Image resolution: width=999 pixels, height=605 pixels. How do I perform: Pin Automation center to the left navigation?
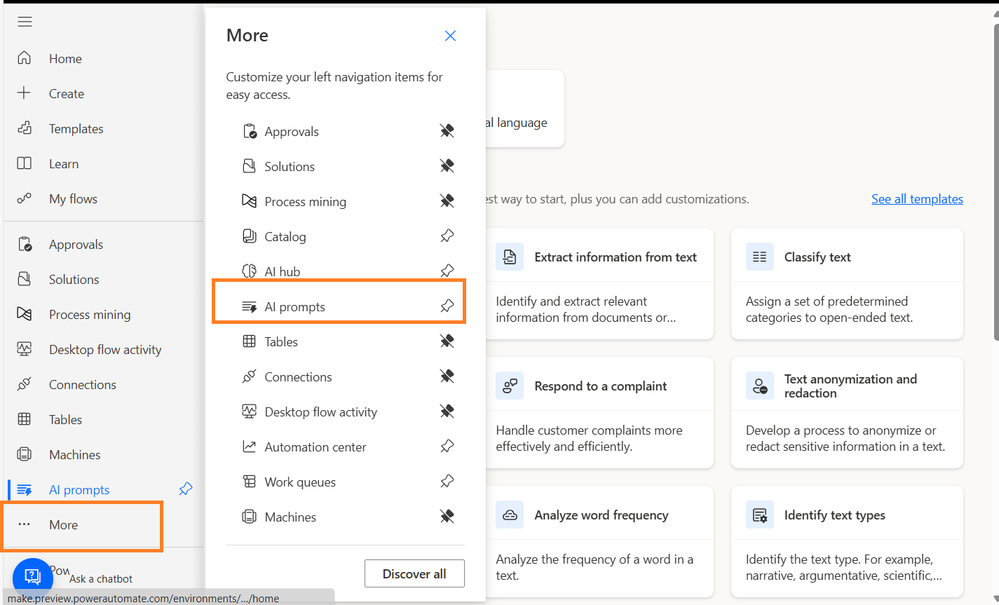447,446
